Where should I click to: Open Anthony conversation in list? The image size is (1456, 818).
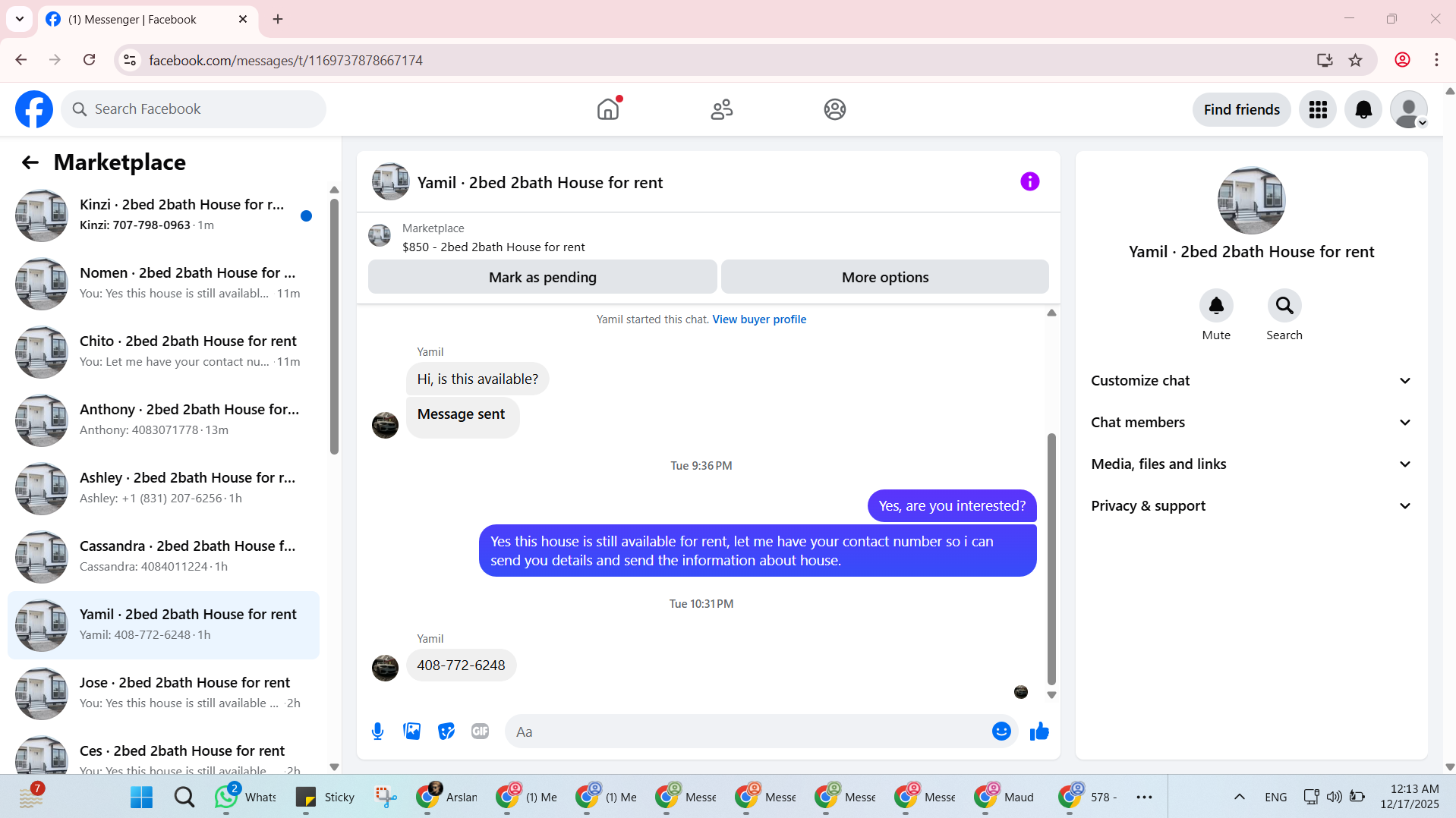tap(163, 420)
